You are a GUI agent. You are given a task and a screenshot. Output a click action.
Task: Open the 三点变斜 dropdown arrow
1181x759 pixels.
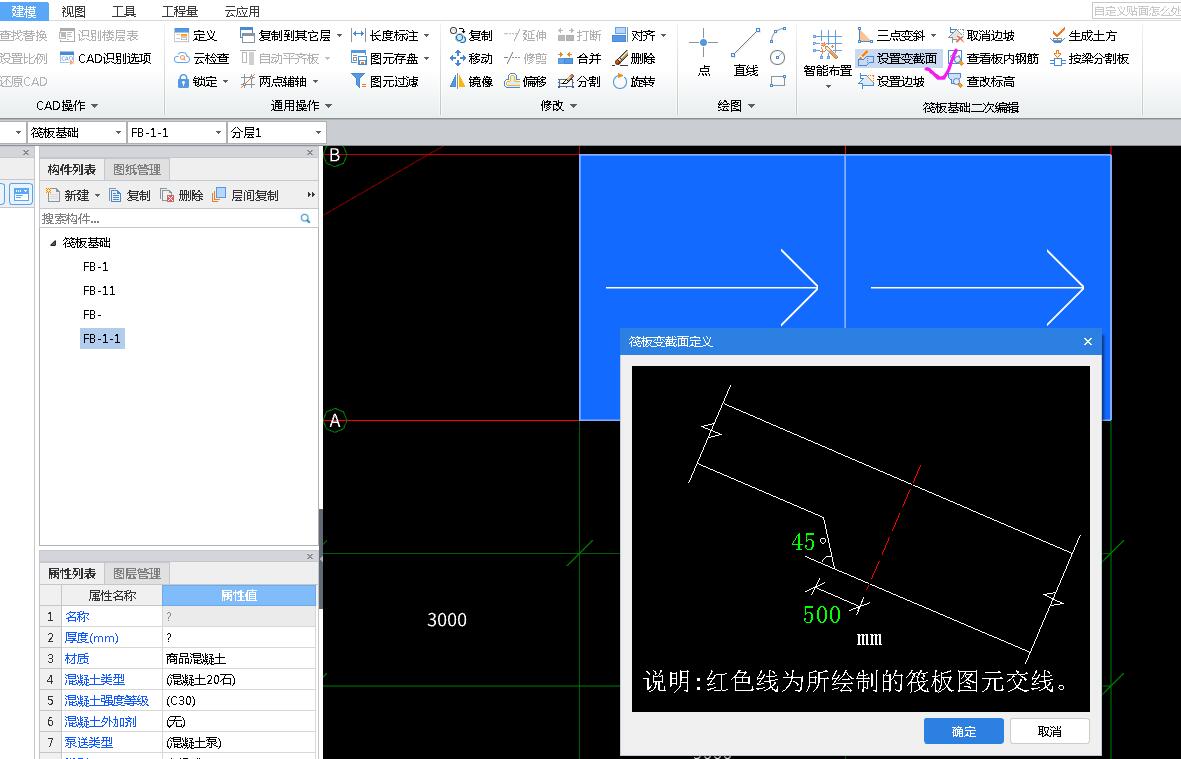point(933,35)
